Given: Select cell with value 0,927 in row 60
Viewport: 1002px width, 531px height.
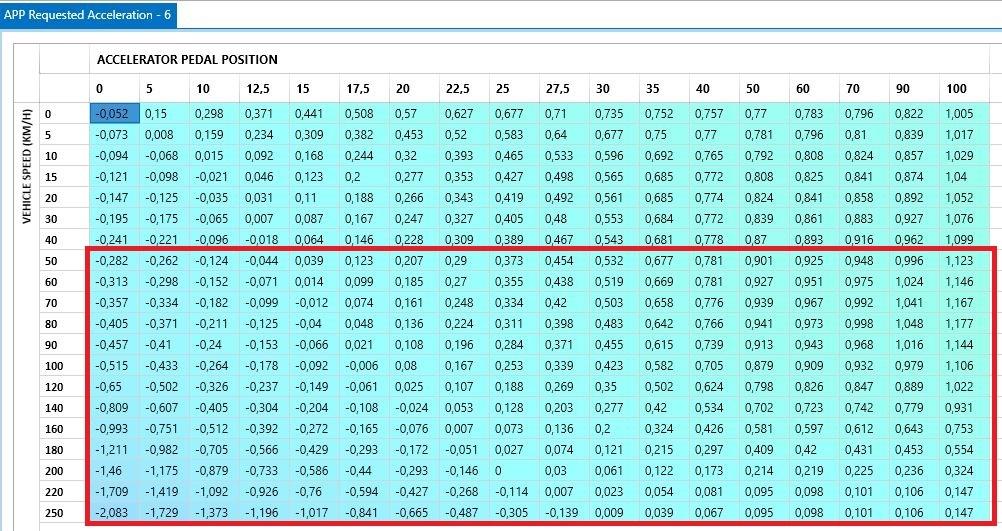Looking at the screenshot, I should click(x=764, y=281).
